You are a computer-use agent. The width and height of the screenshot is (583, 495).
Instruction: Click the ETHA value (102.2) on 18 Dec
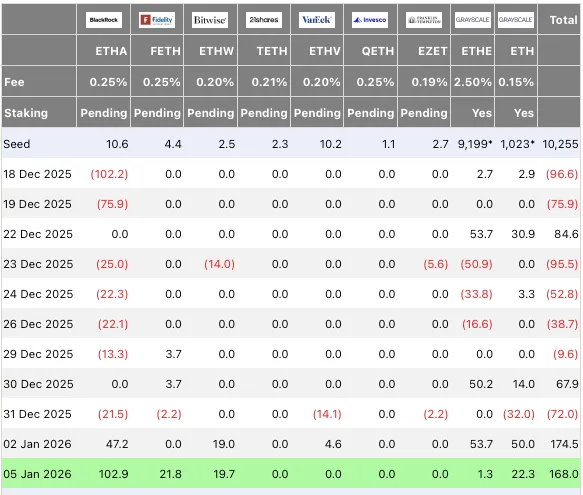pyautogui.click(x=109, y=174)
